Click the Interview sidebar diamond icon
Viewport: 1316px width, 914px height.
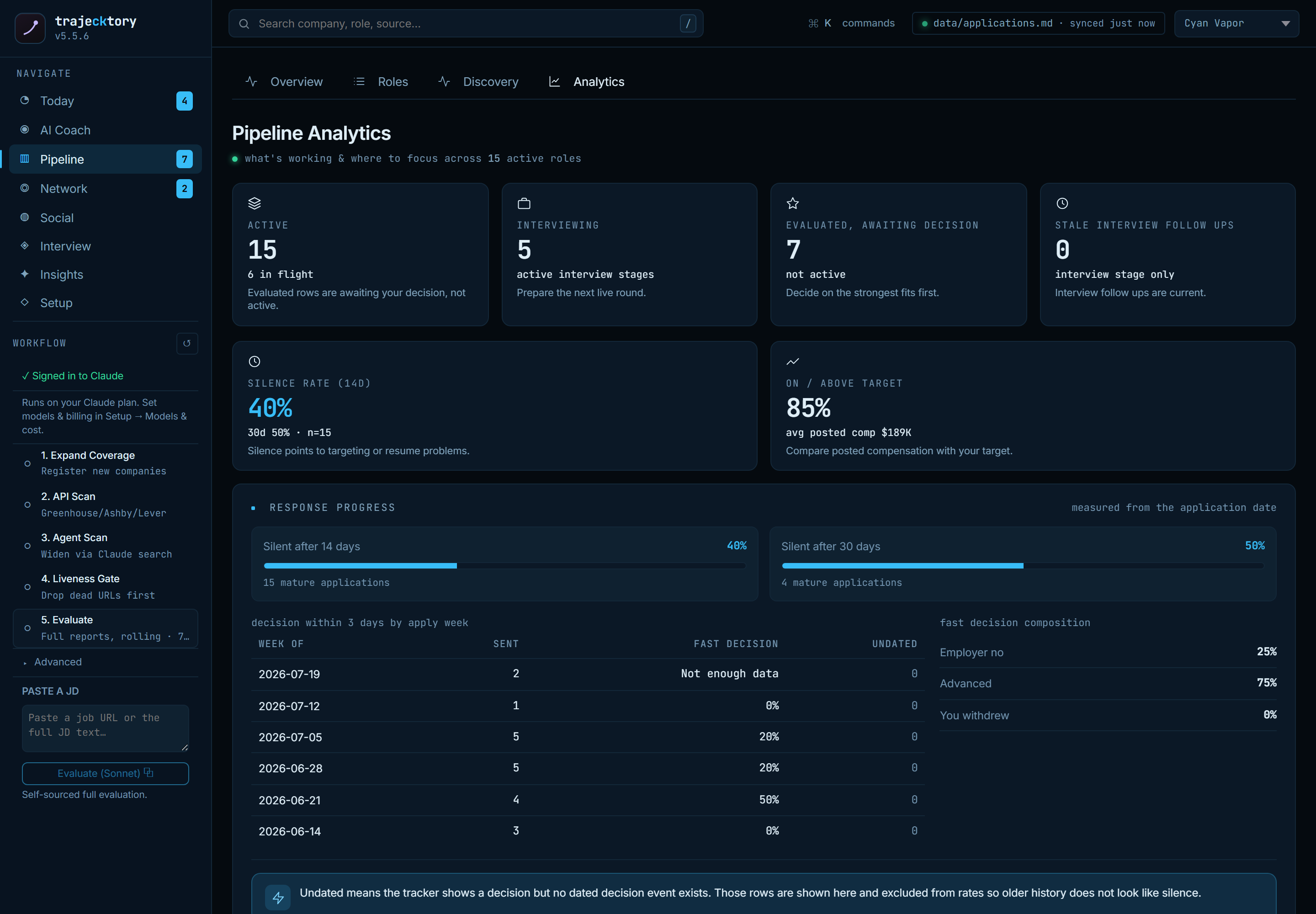point(25,246)
